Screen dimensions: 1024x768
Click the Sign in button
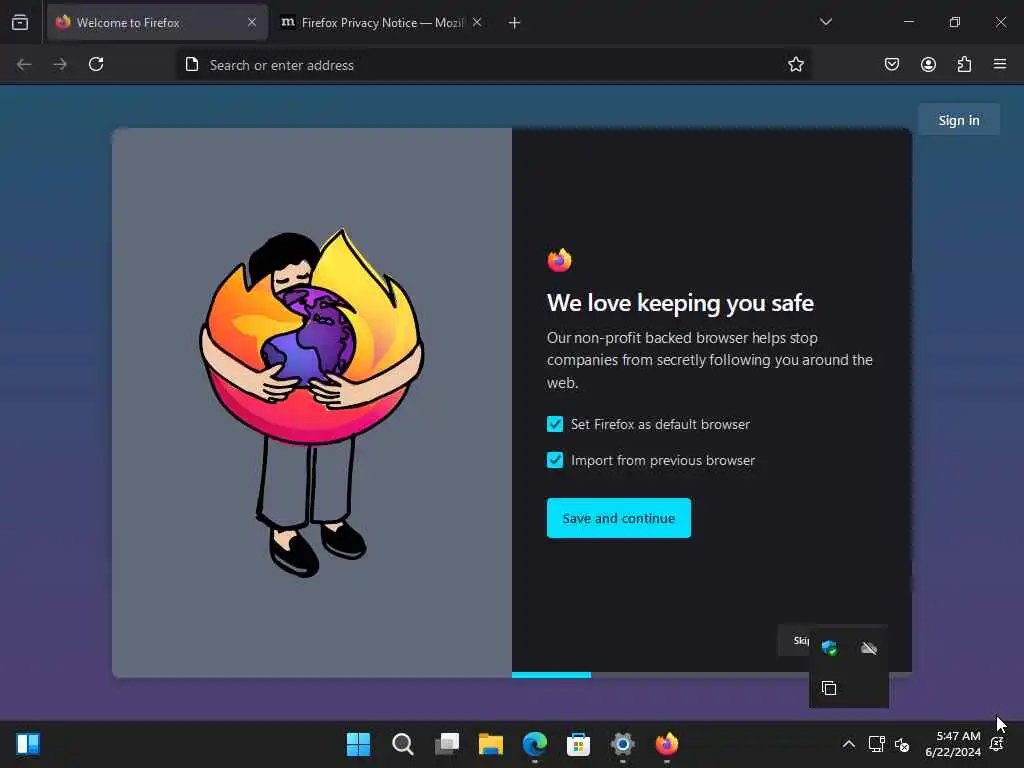click(959, 120)
